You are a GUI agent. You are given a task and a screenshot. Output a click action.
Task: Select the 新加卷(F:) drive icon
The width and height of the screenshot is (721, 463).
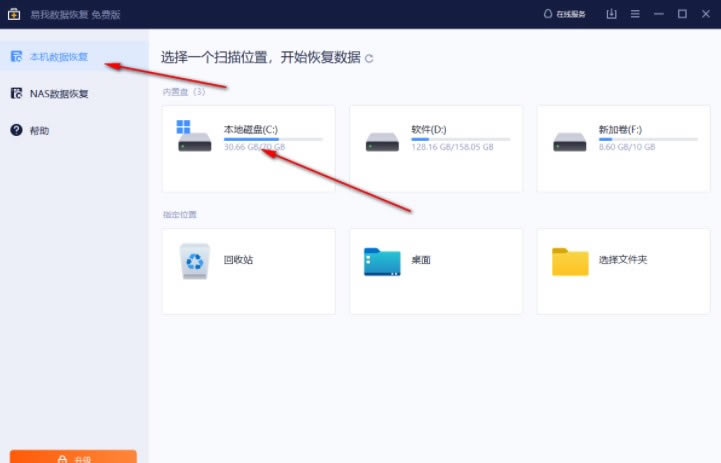pyautogui.click(x=569, y=140)
